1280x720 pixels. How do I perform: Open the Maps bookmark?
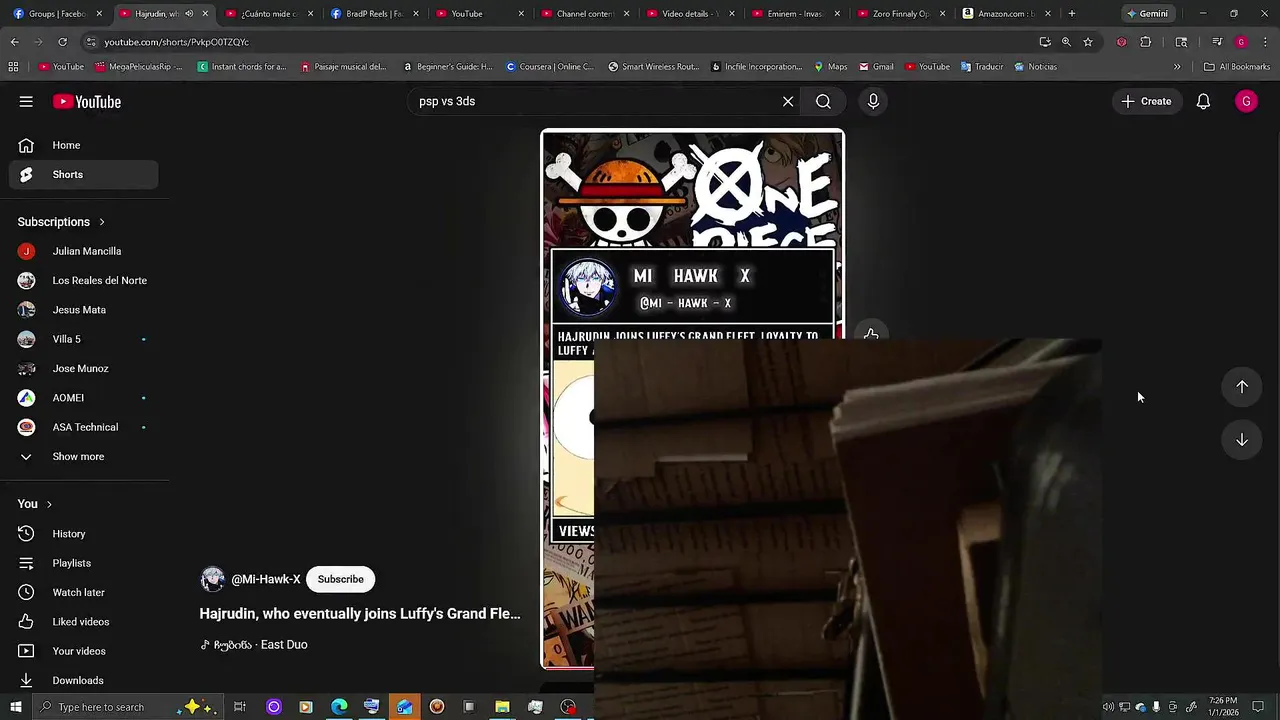coord(831,67)
